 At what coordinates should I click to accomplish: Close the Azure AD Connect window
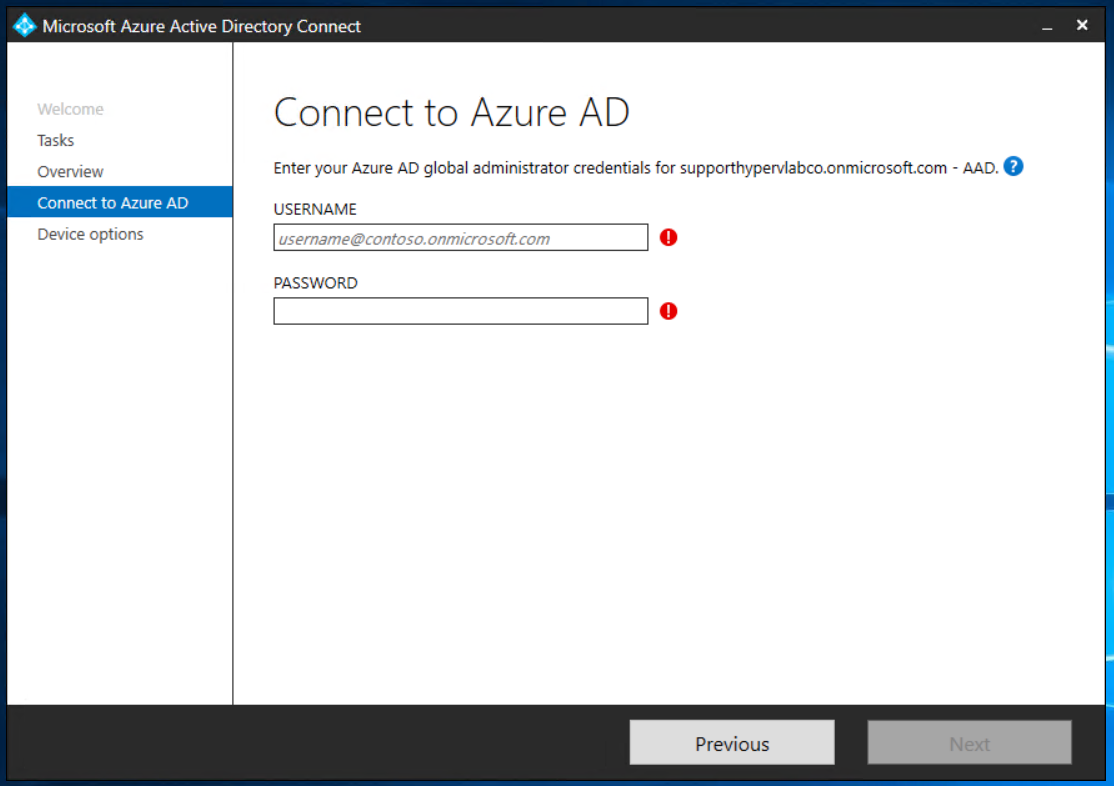[x=1082, y=26]
